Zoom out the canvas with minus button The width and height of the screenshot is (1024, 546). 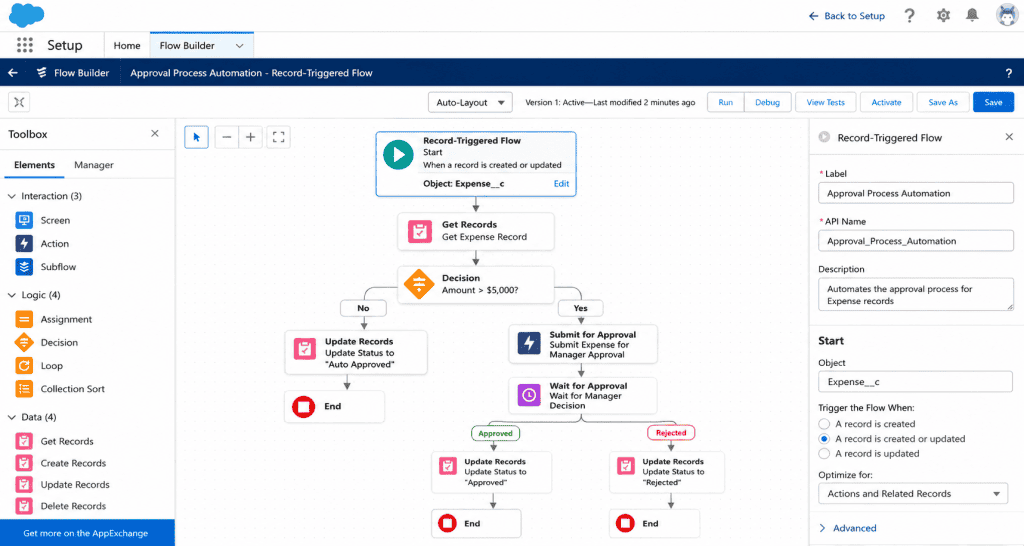click(227, 137)
